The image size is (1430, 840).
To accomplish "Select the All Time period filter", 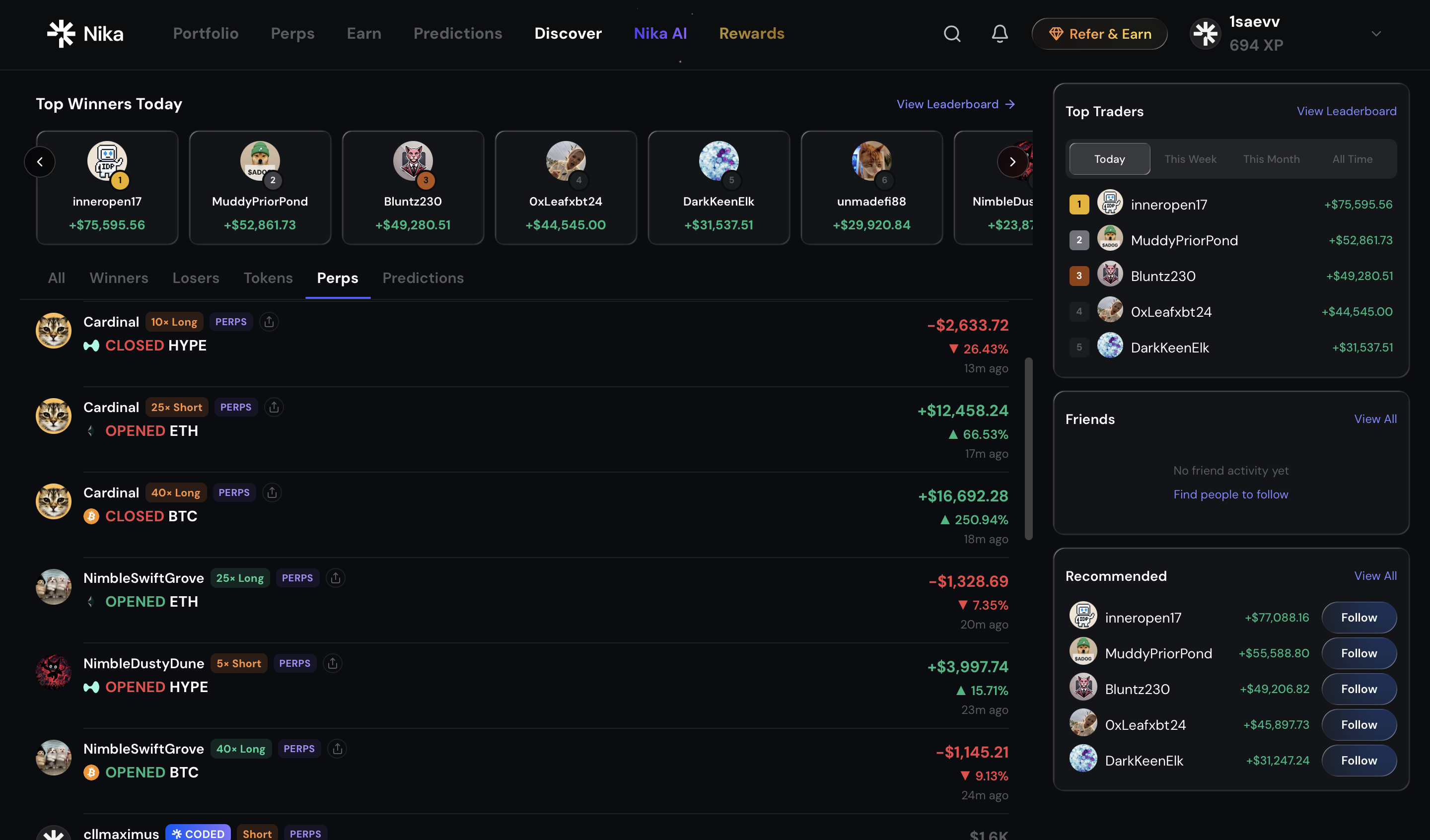I will (1352, 159).
